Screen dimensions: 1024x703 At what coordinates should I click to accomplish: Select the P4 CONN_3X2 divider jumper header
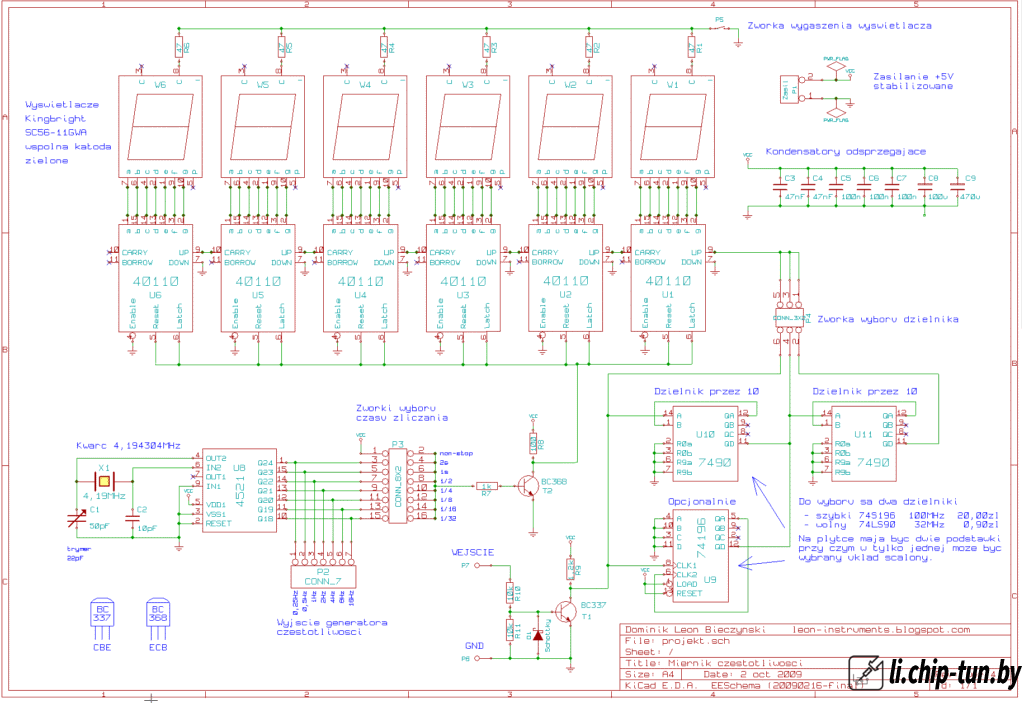coord(789,319)
